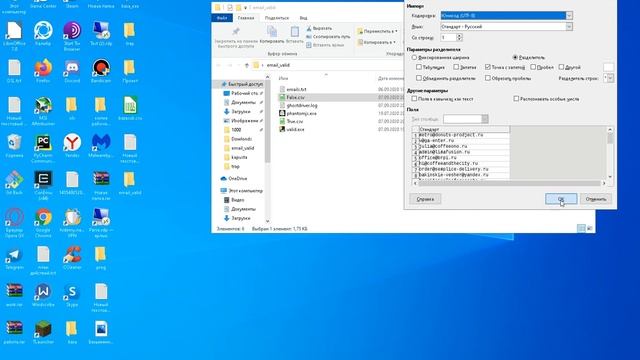Open the Opera GX browser shortcut
This screenshot has height=360, width=640.
coord(14,222)
